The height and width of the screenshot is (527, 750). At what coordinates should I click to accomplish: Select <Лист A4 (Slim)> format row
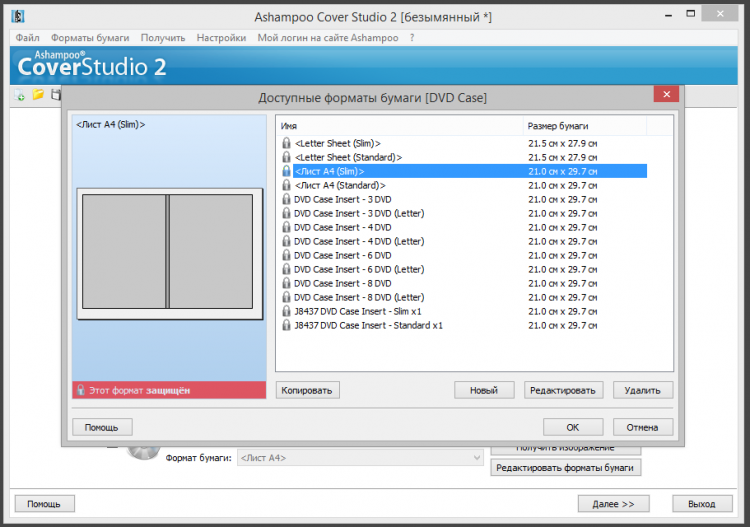tap(470, 171)
